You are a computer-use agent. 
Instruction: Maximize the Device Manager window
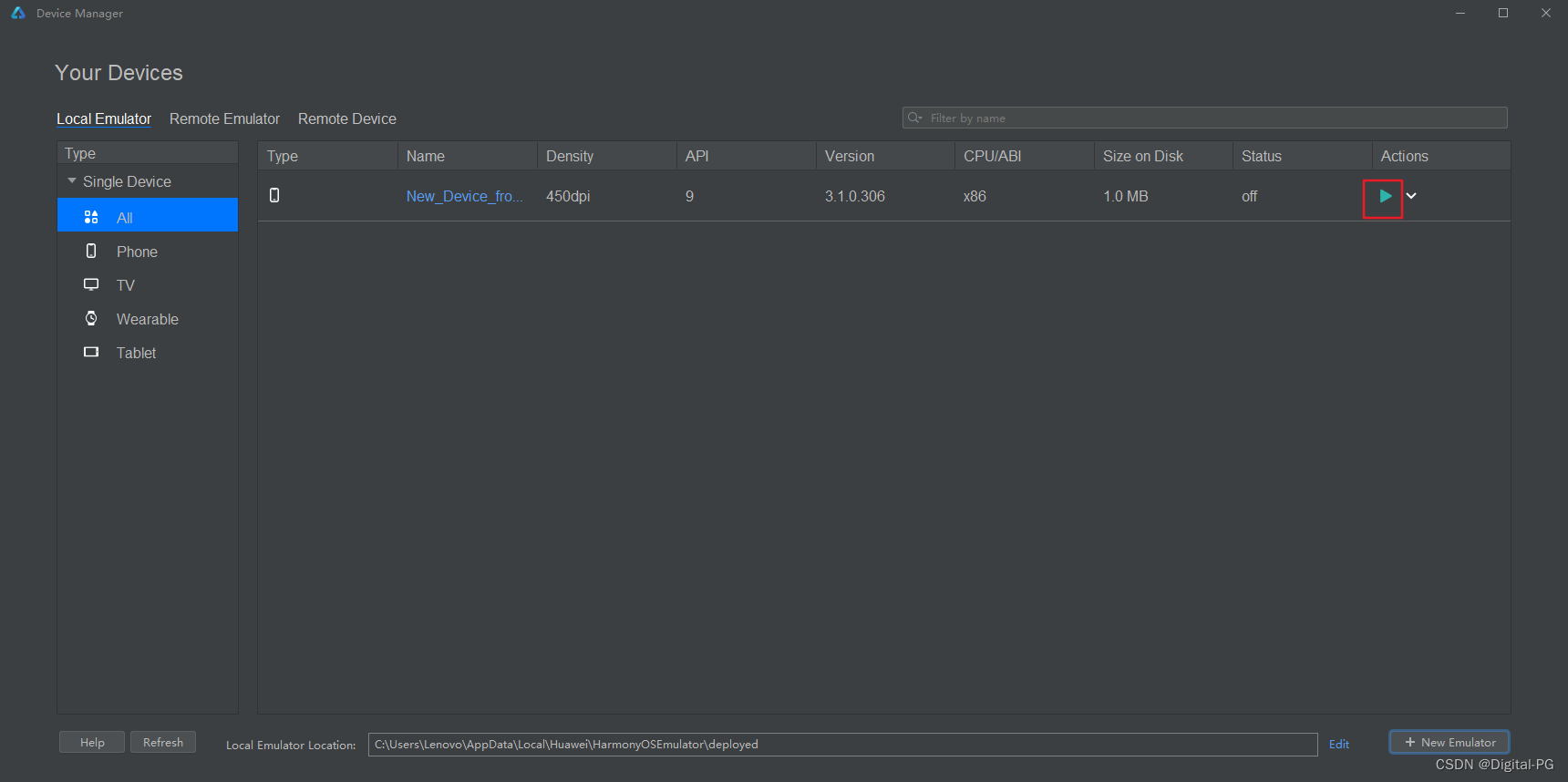point(1503,13)
